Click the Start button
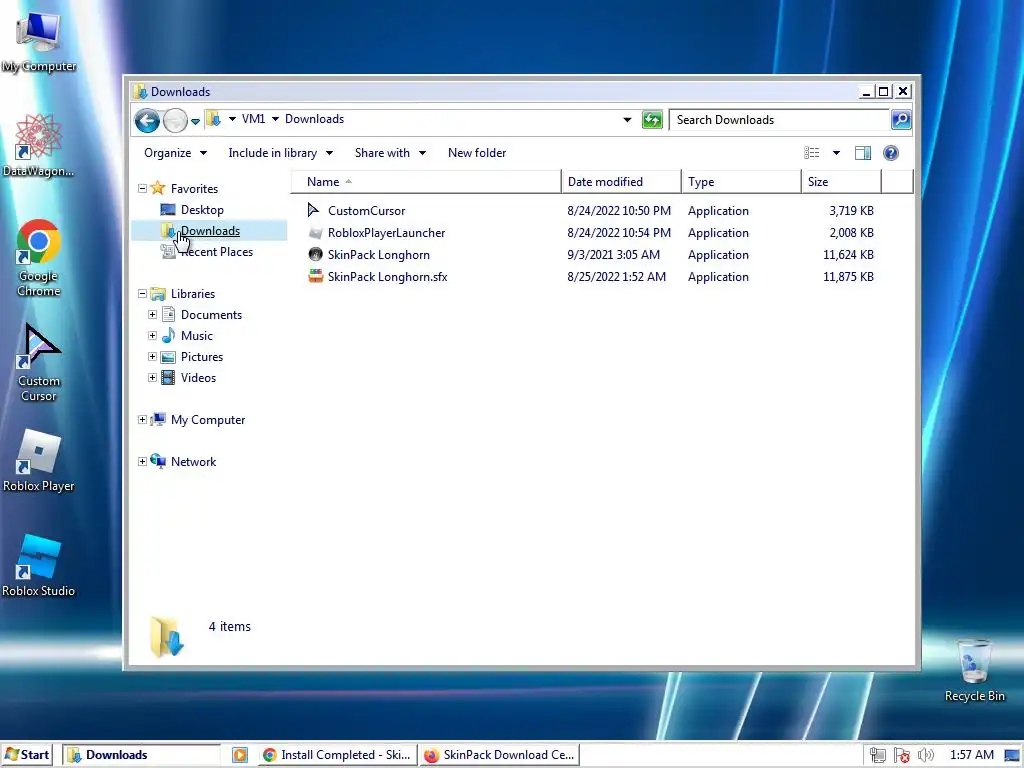This screenshot has height=768, width=1024. click(27, 755)
